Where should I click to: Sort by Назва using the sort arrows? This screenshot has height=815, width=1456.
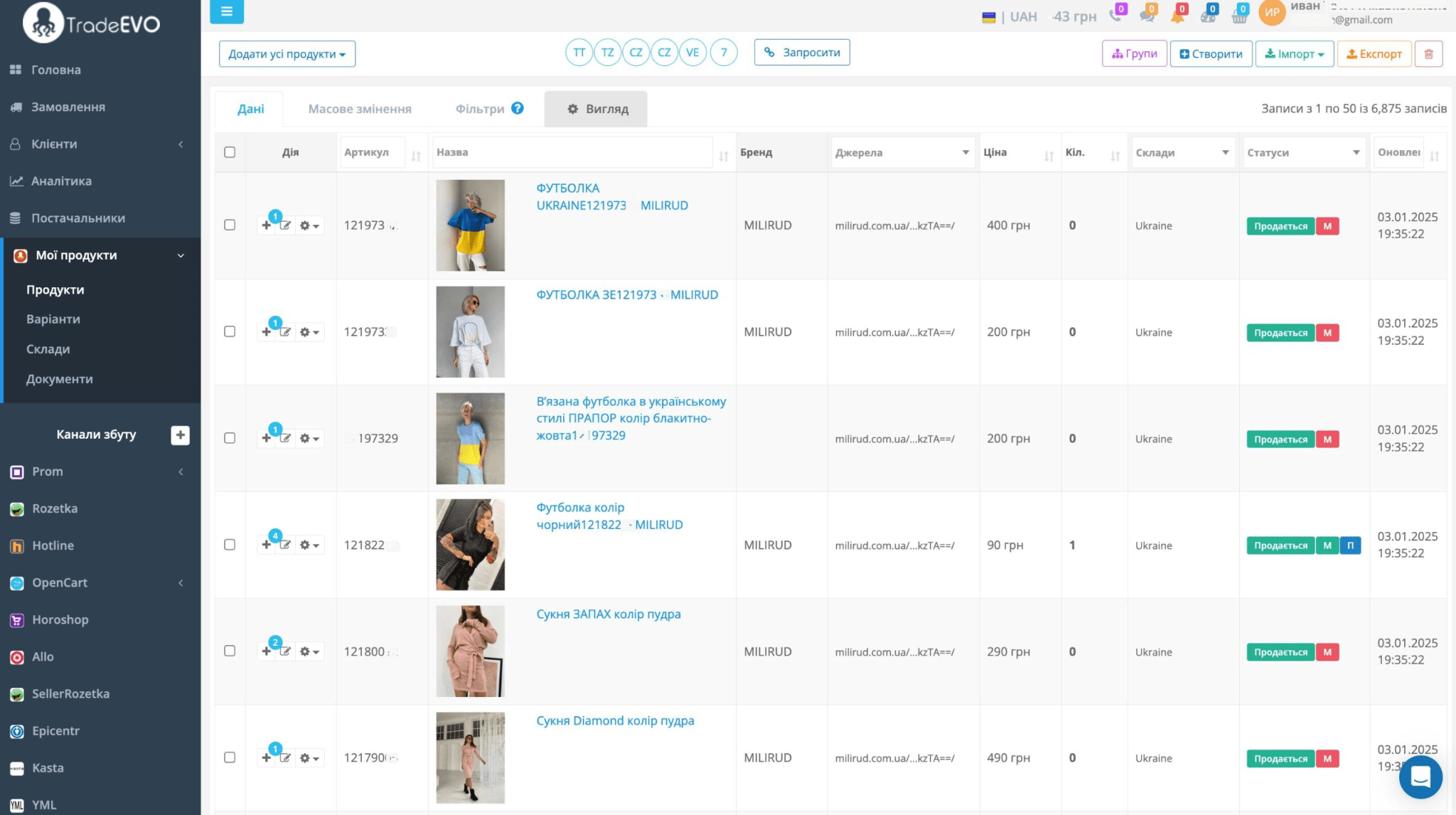pyautogui.click(x=724, y=156)
